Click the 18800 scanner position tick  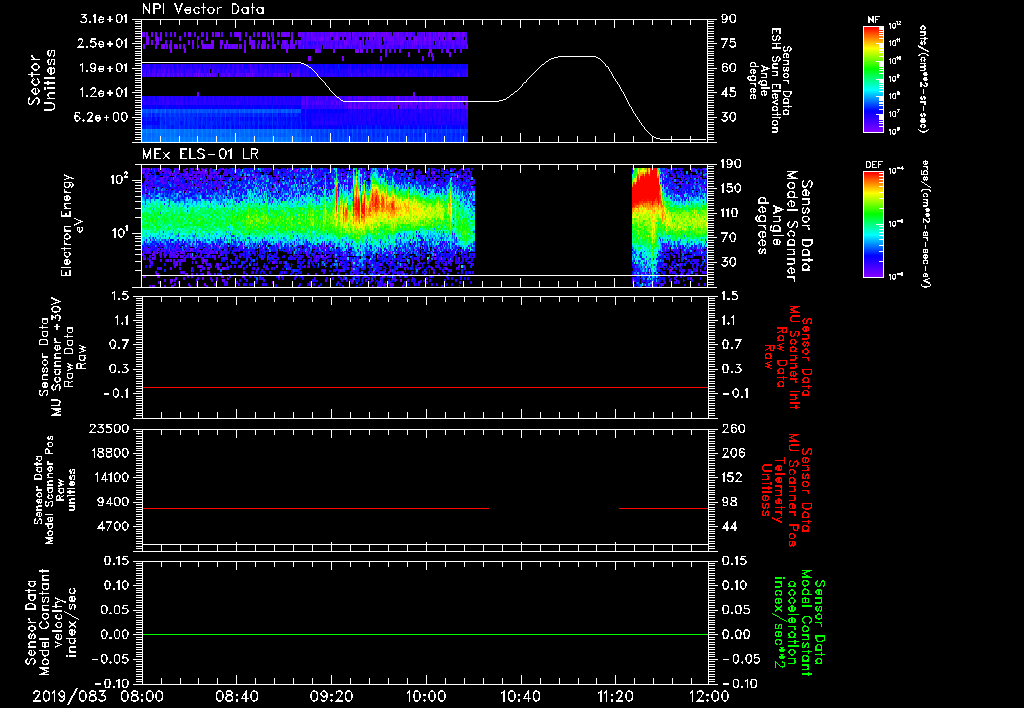[x=108, y=453]
